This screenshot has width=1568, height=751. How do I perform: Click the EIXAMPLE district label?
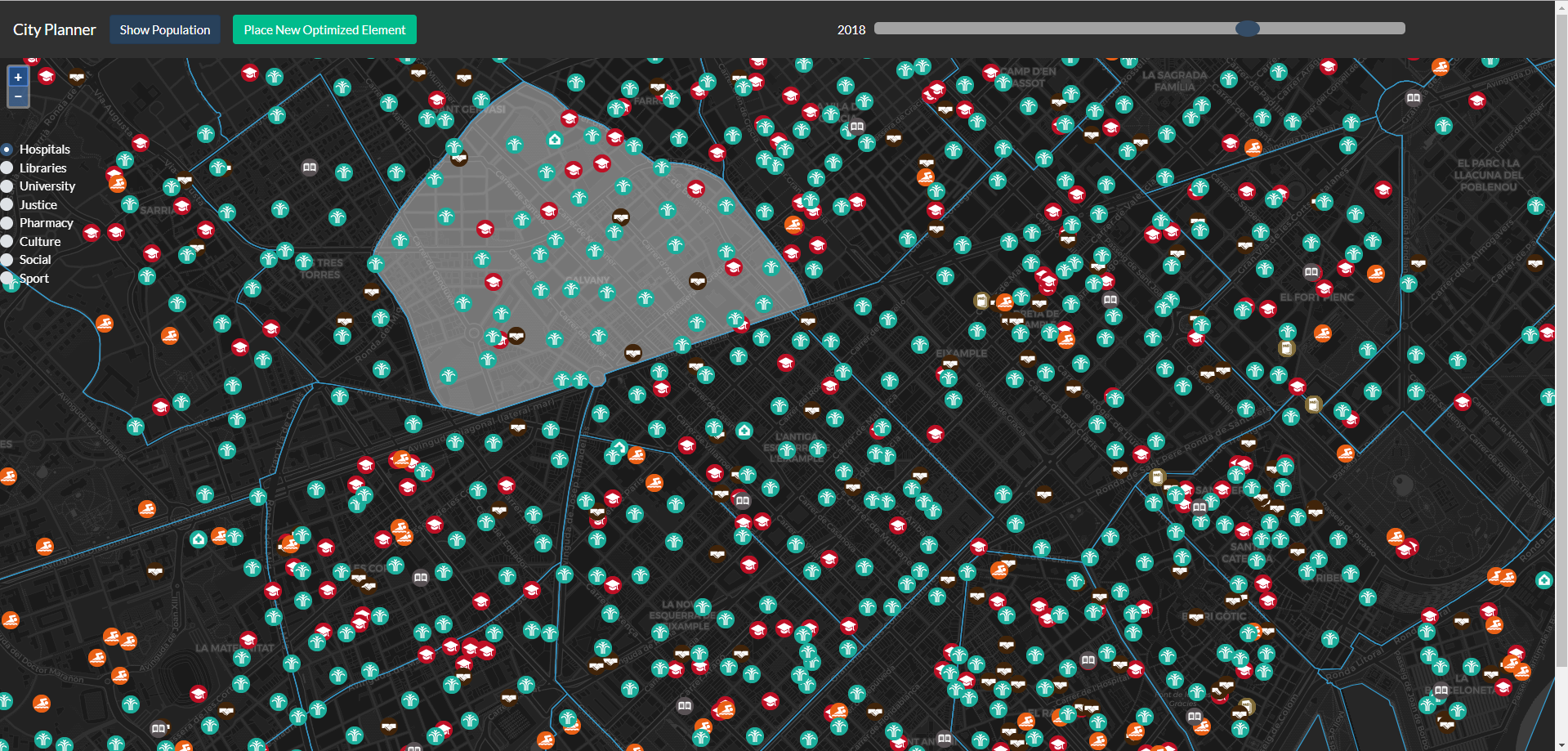[x=962, y=353]
